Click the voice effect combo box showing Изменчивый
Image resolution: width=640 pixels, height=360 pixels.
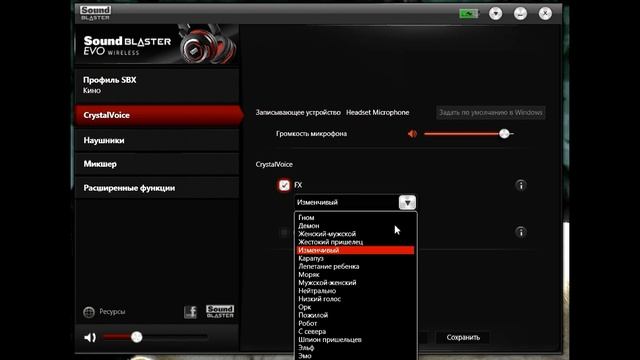(x=355, y=202)
